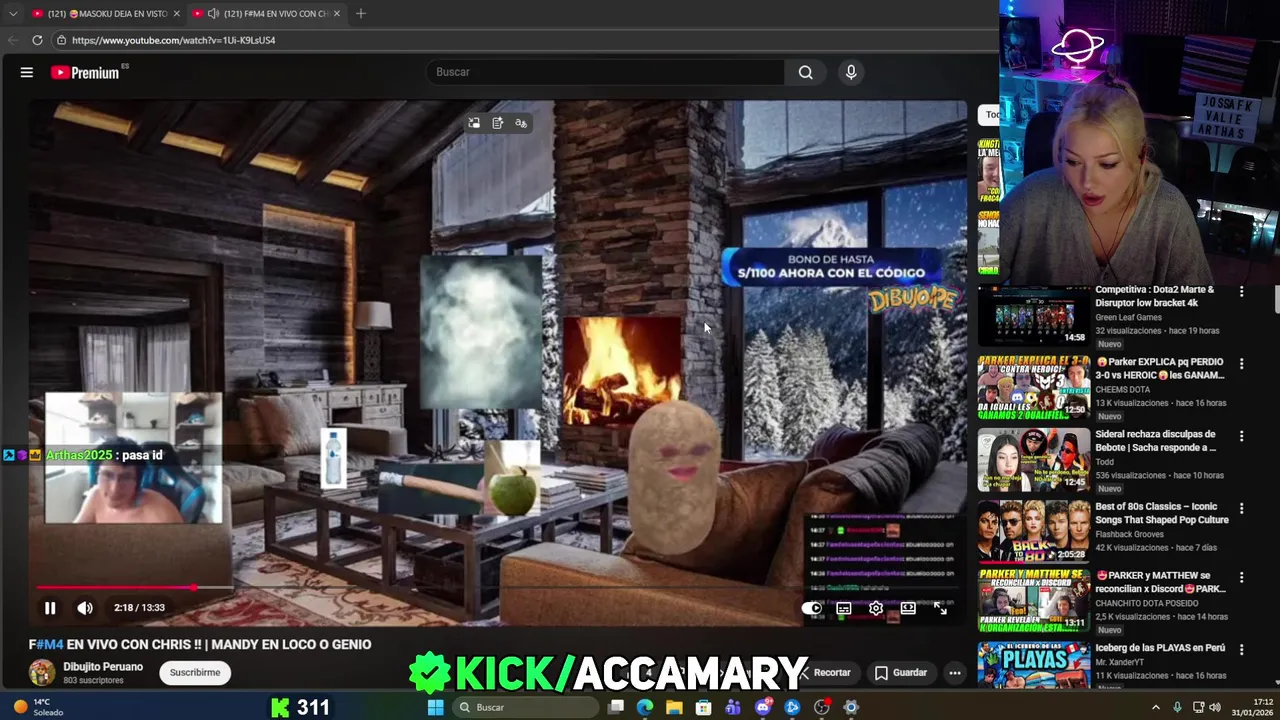Open Parker EXPLICA pq PERDIO video thumbnail
This screenshot has width=1280, height=720.
coord(1033,388)
